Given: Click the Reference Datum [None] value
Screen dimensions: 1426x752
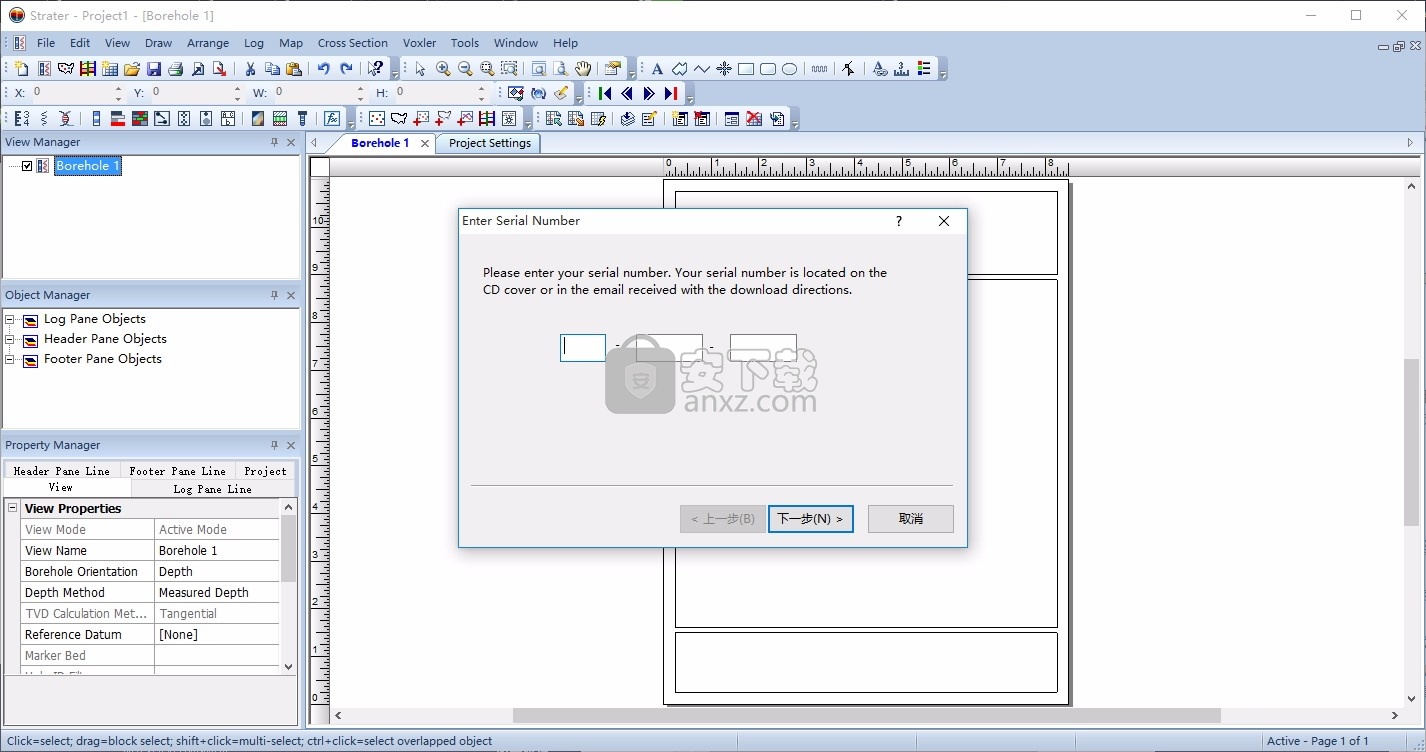Looking at the screenshot, I should [217, 635].
